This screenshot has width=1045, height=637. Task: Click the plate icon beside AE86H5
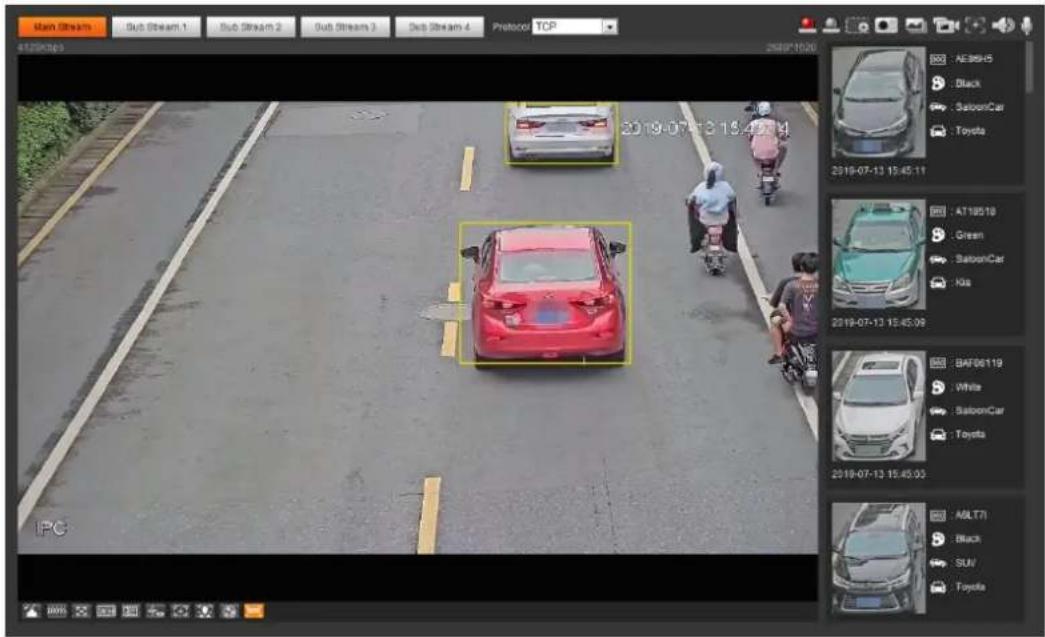pos(938,59)
